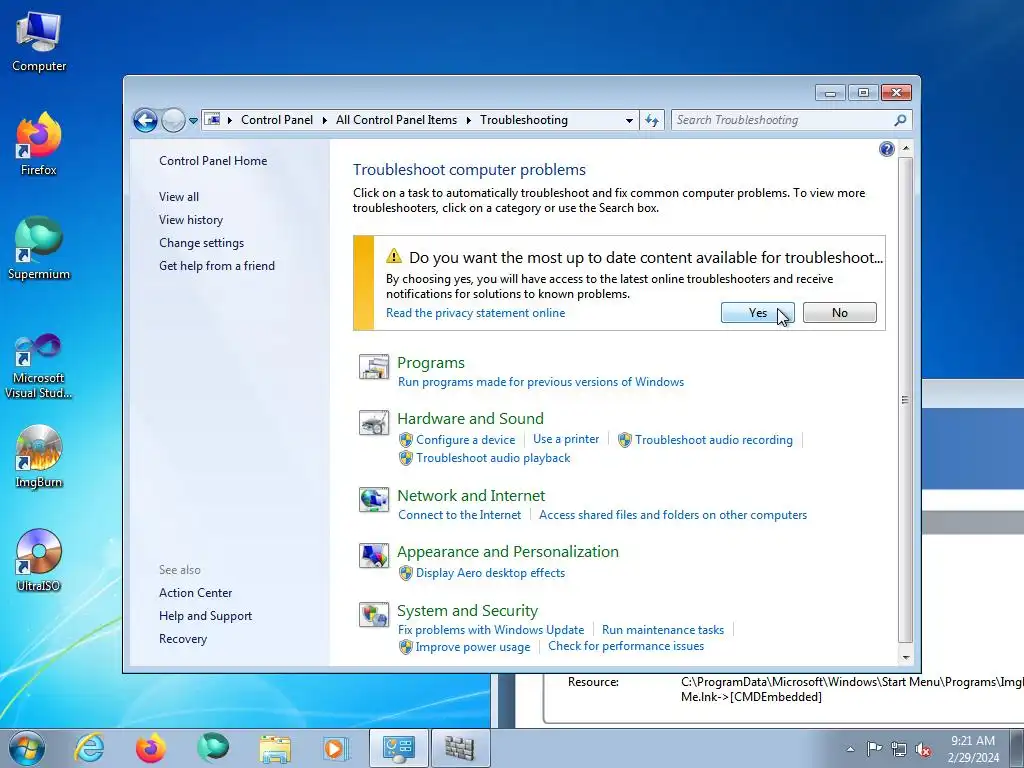Viewport: 1024px width, 768px height.
Task: Click the vertical scrollbar down arrow
Action: pos(906,658)
